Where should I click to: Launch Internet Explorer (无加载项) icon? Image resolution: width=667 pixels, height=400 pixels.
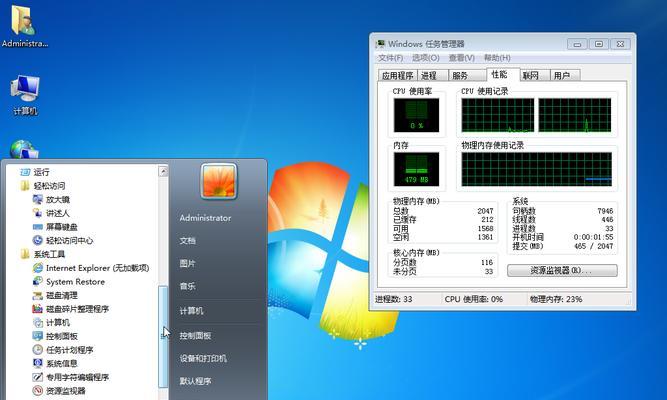pos(38,268)
